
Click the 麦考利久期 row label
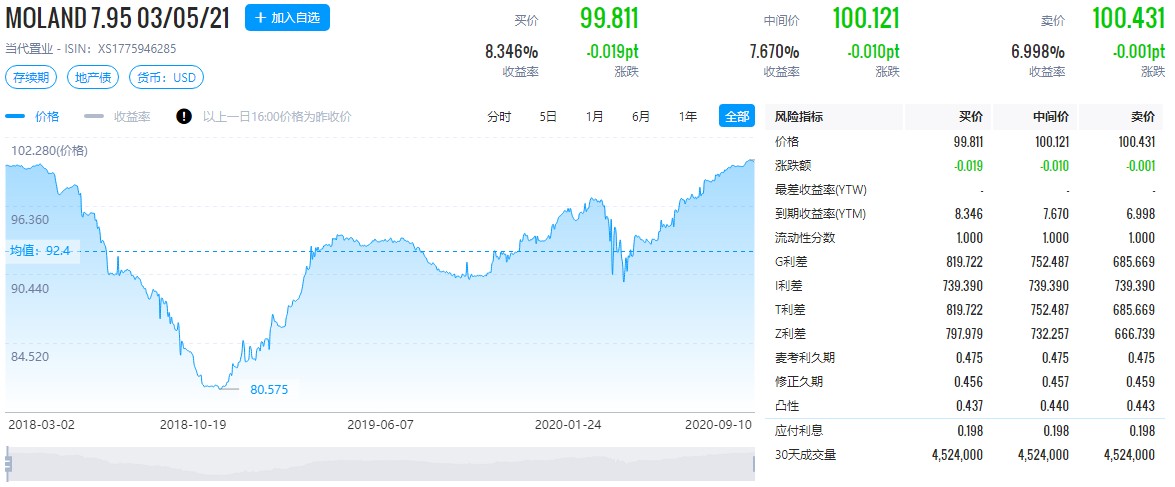click(x=805, y=357)
